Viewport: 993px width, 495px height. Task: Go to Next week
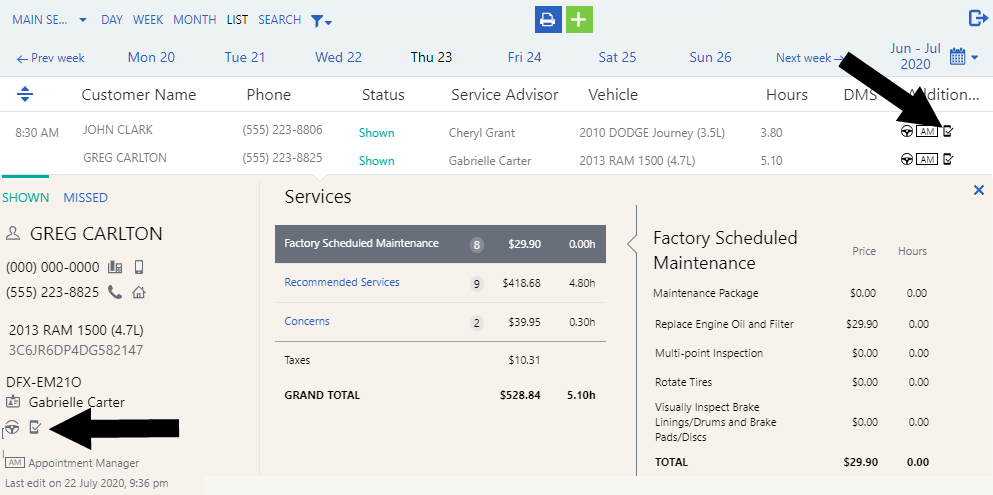point(803,58)
